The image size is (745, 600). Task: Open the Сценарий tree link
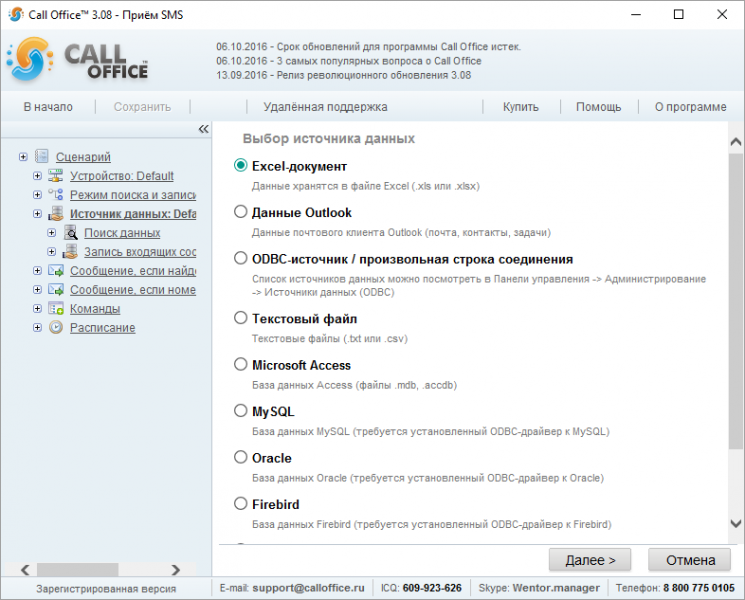pos(83,157)
